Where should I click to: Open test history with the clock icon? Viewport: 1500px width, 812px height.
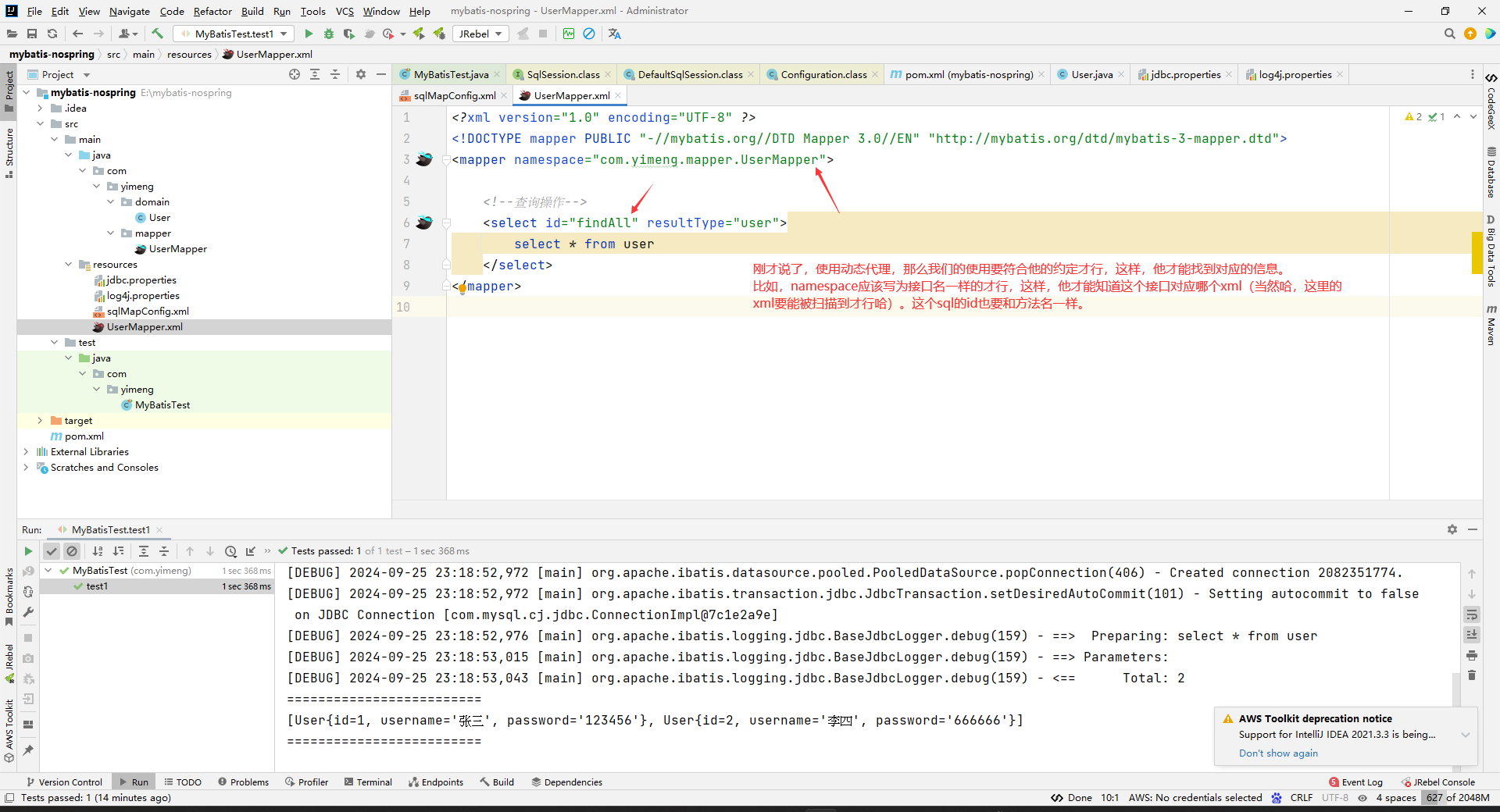click(230, 551)
